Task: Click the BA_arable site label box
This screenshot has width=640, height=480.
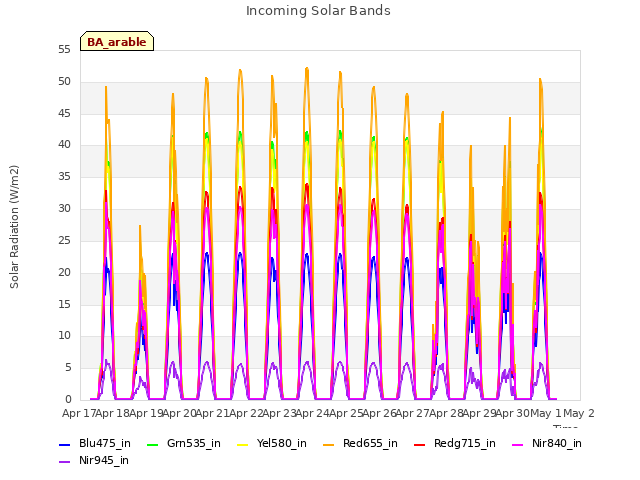Action: 117,41
